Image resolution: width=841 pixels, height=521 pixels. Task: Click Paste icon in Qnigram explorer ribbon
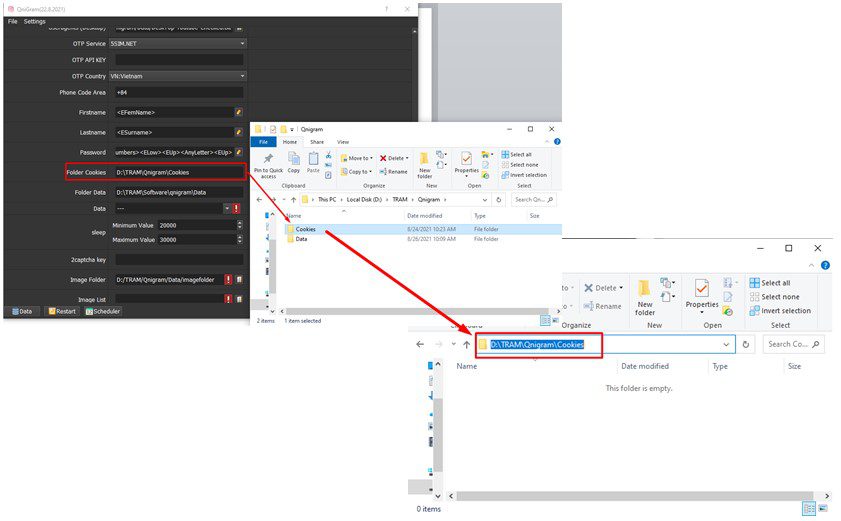point(313,163)
